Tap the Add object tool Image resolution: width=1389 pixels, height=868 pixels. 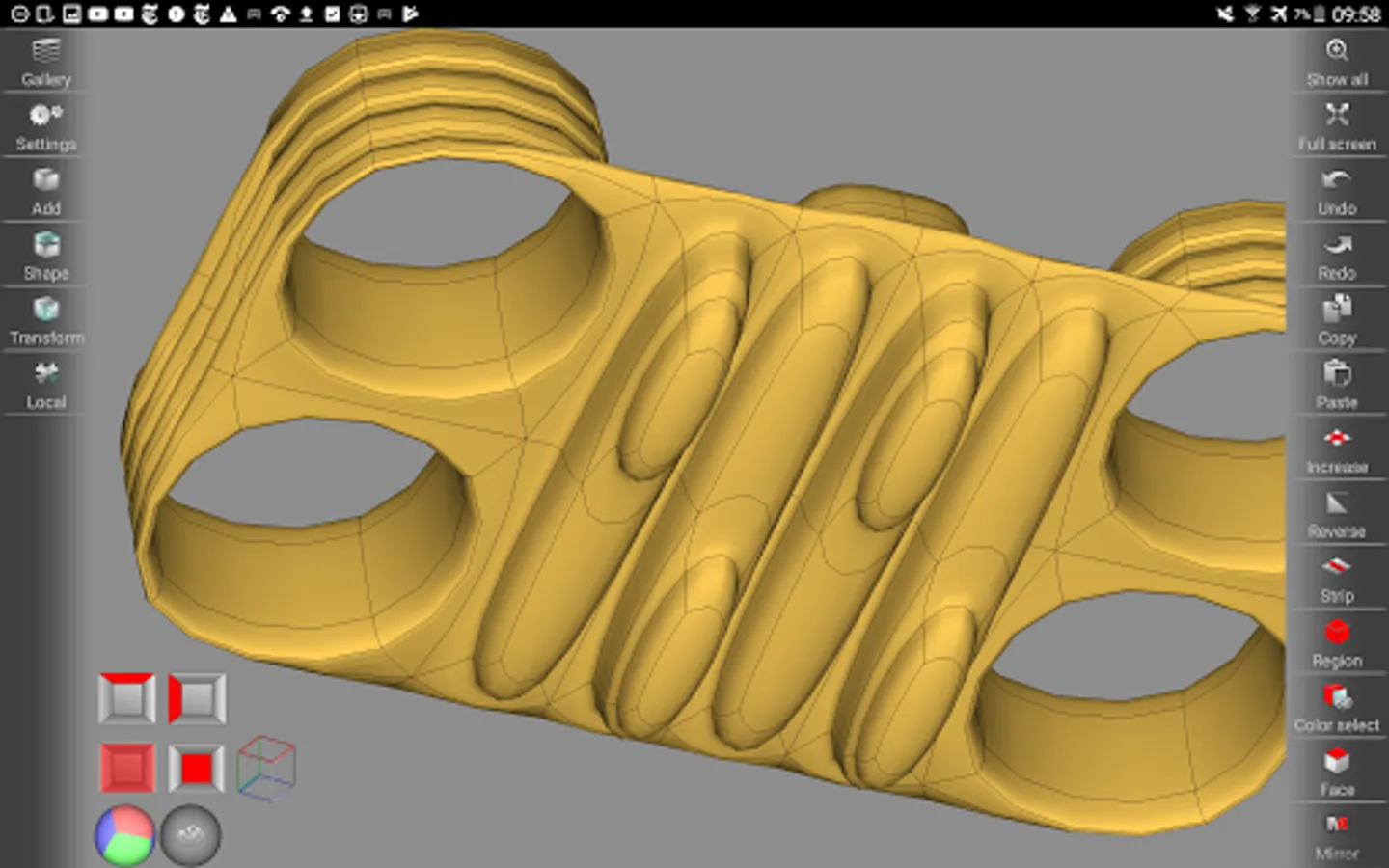tap(44, 191)
